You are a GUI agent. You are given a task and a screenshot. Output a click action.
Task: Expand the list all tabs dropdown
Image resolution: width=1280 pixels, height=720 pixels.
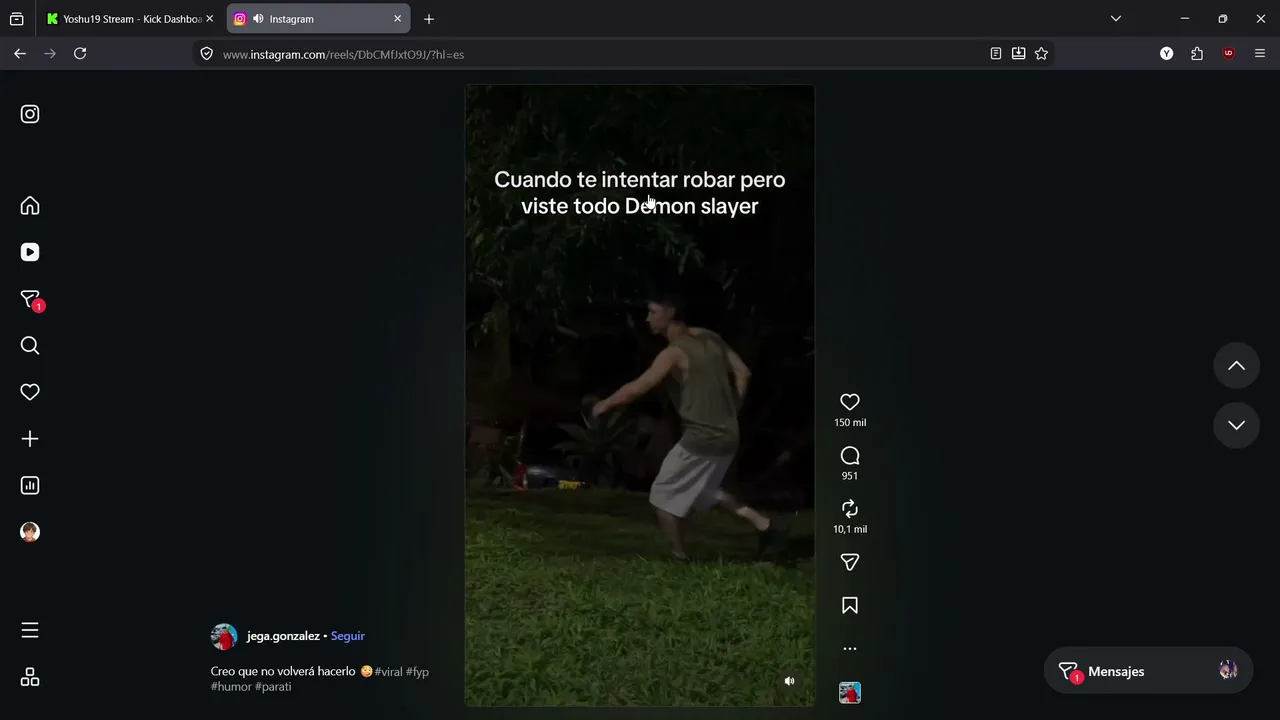click(1116, 19)
